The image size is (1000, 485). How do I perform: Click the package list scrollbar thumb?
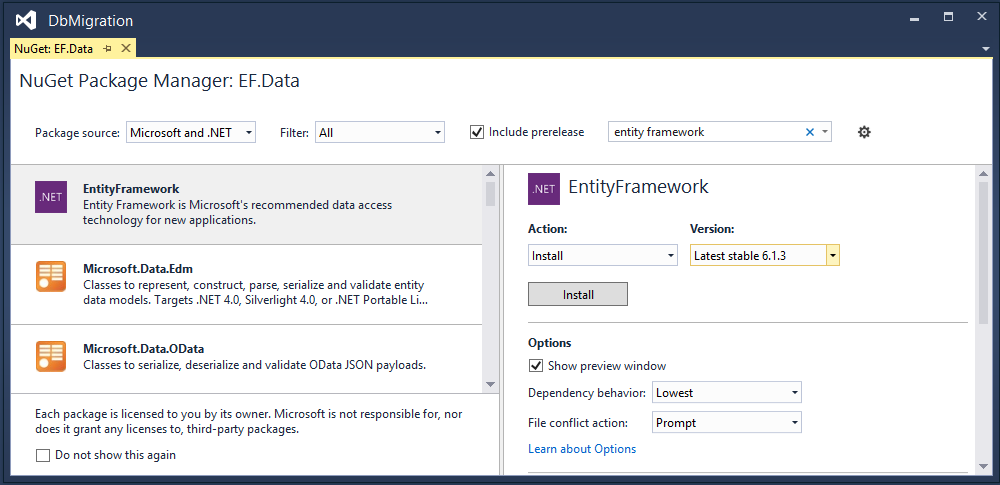pyautogui.click(x=490, y=194)
